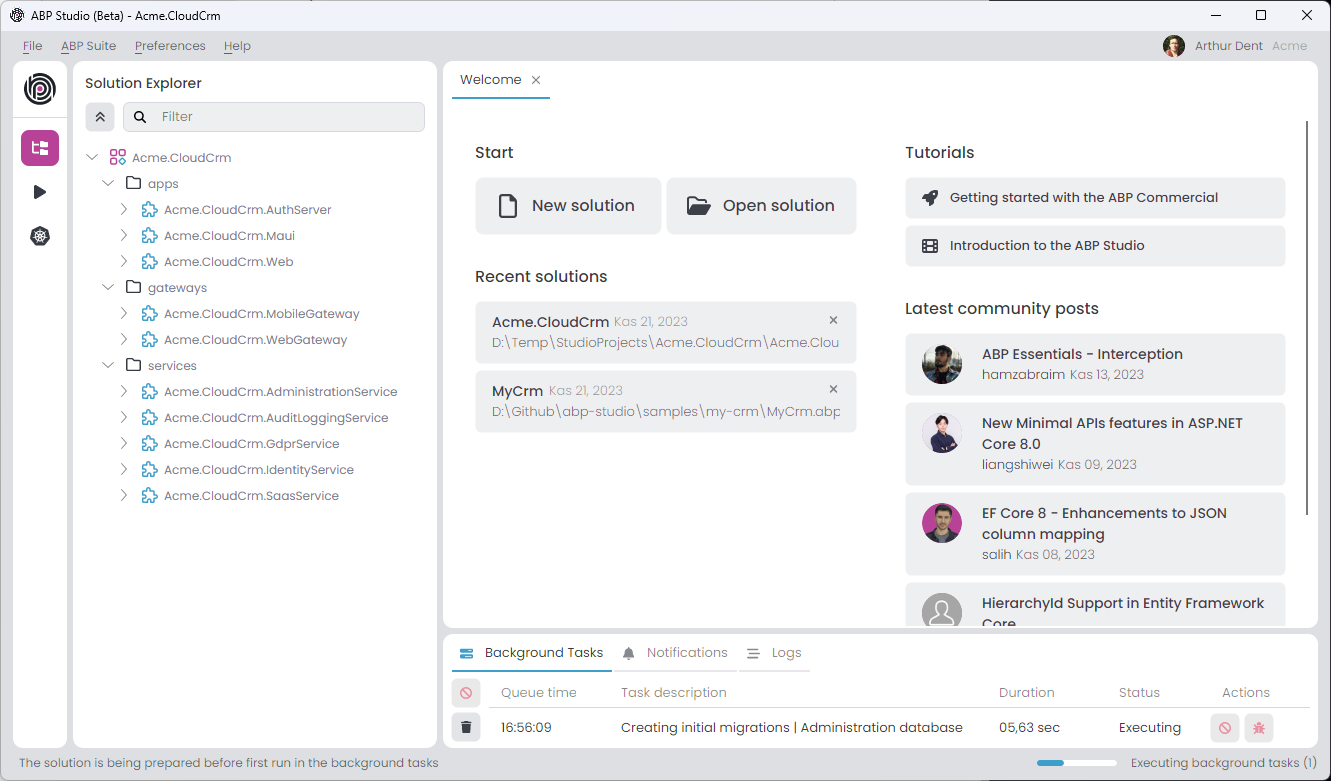Cancel the executing task in Actions column
The width and height of the screenshot is (1331, 781).
pyautogui.click(x=1224, y=728)
